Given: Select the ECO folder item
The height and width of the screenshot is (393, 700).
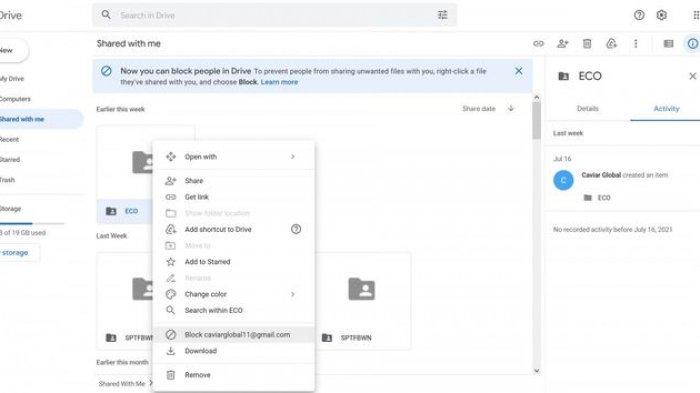Looking at the screenshot, I should [124, 175].
